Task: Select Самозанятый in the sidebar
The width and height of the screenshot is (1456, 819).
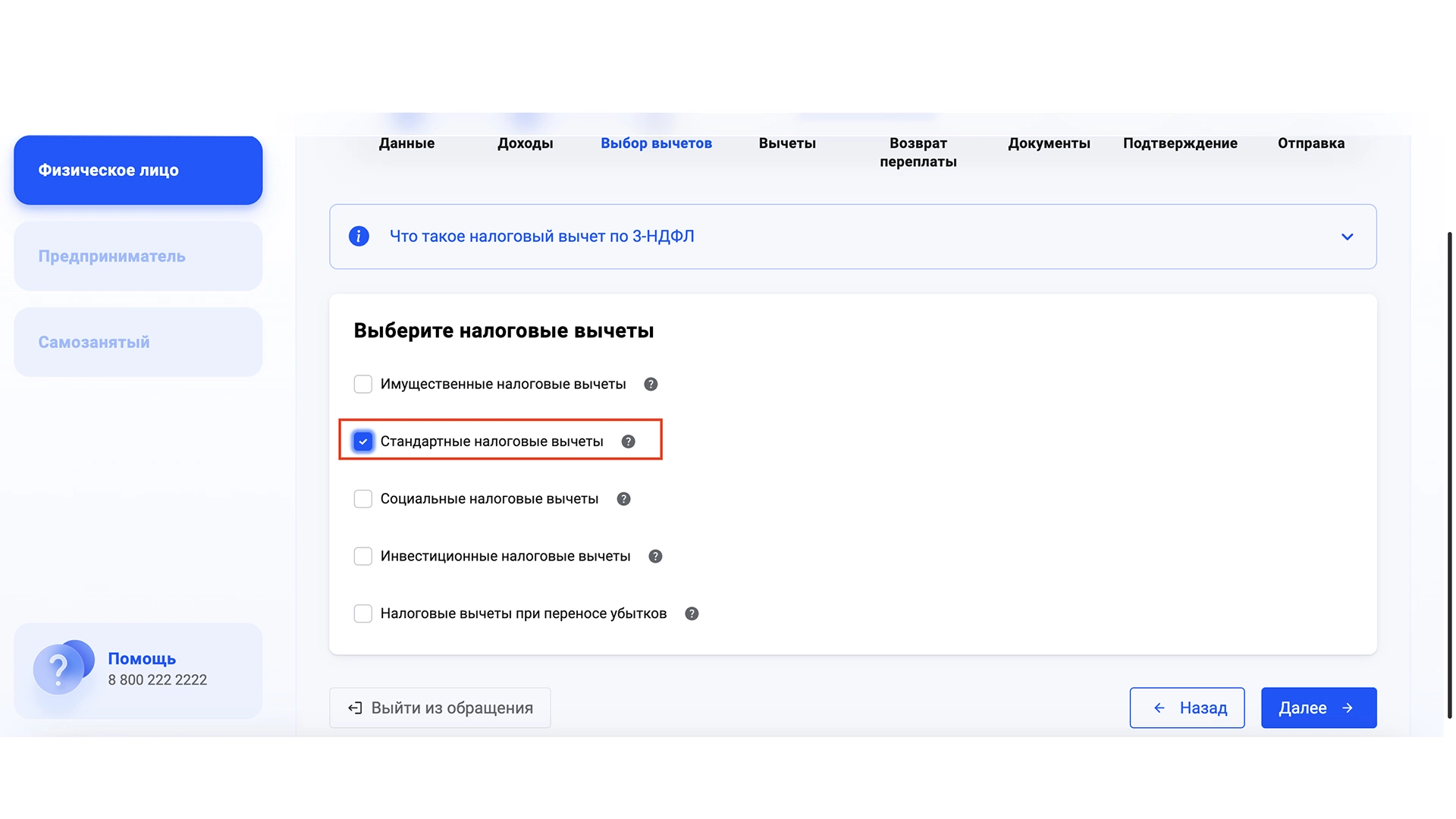Action: pyautogui.click(x=138, y=342)
